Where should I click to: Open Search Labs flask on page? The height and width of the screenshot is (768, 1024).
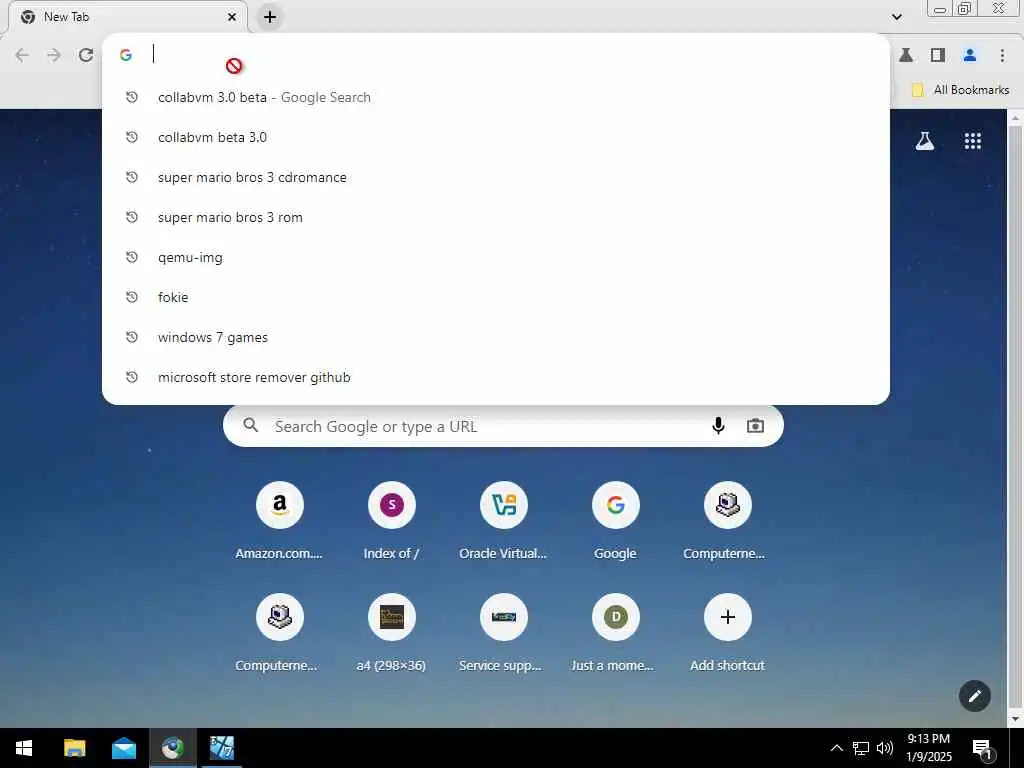(925, 141)
